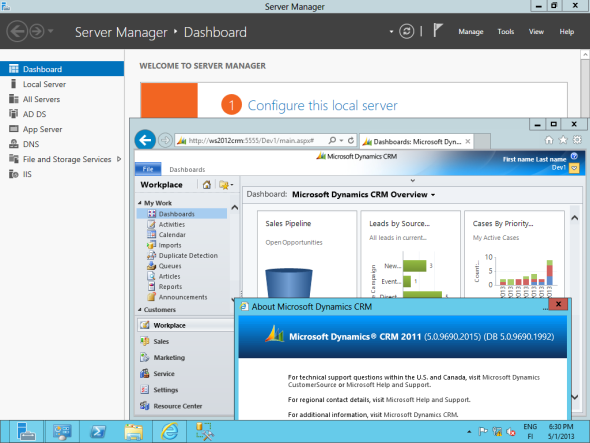Open browser settings gear

[577, 140]
